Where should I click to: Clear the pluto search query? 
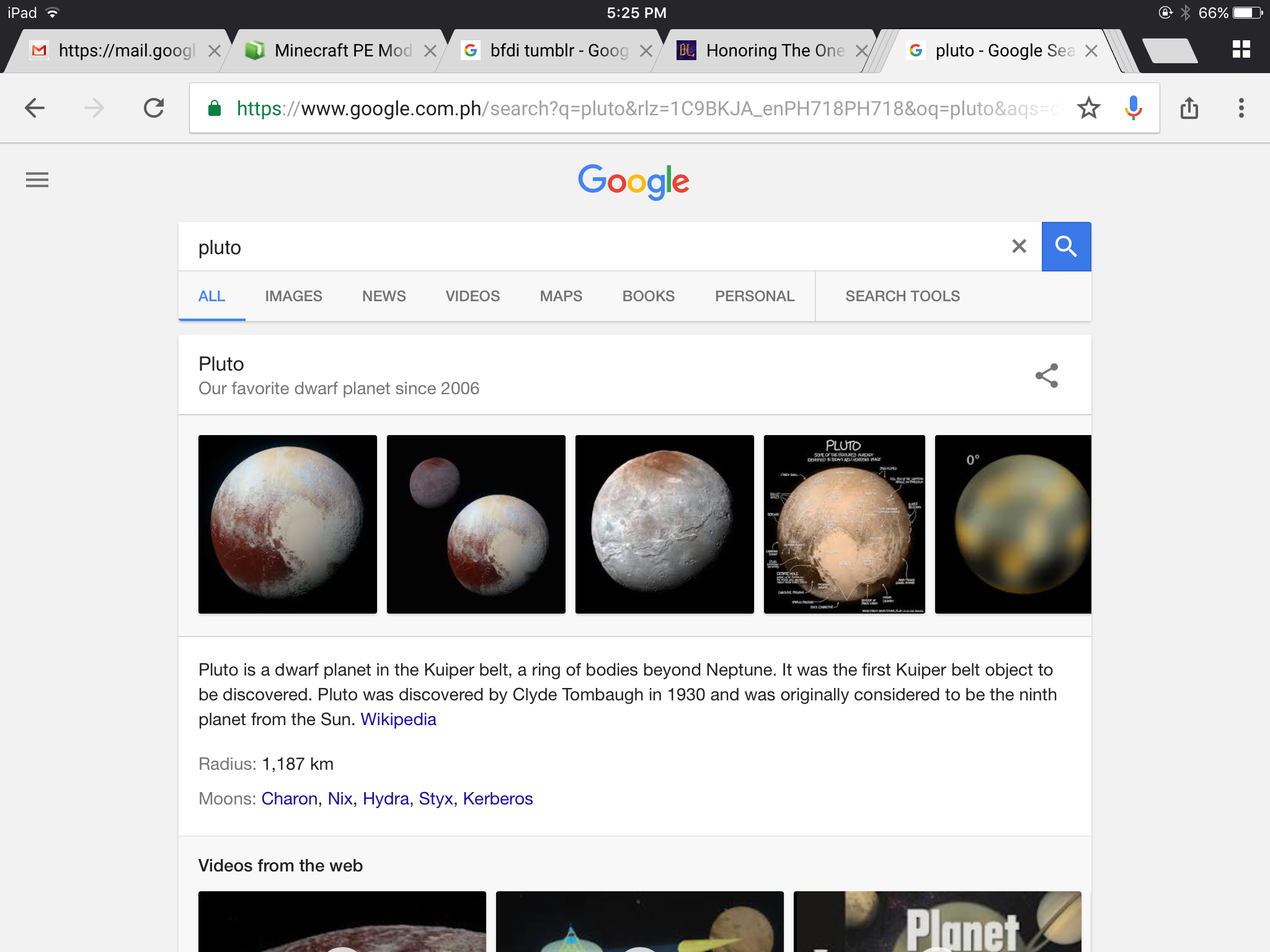pos(1019,246)
